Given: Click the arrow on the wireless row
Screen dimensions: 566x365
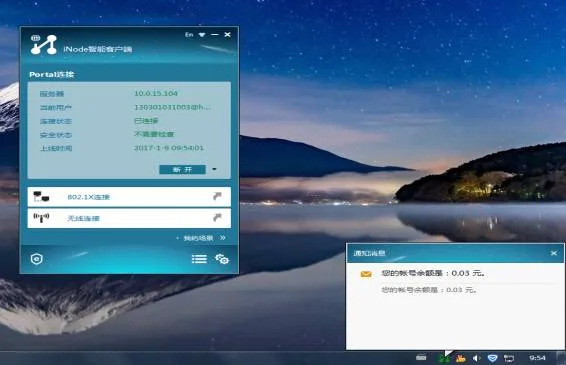Looking at the screenshot, I should (217, 217).
